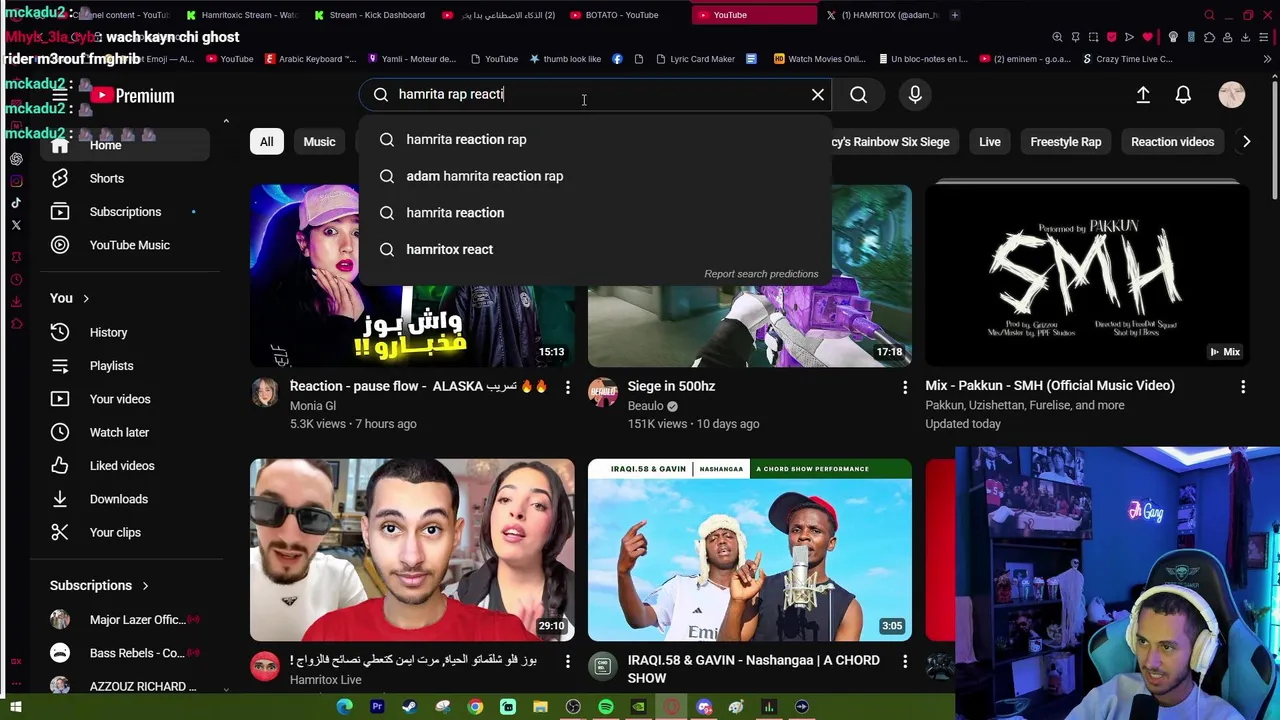Image resolution: width=1280 pixels, height=720 pixels.
Task: Open the Opera extensions cube icon
Action: [1209, 37]
